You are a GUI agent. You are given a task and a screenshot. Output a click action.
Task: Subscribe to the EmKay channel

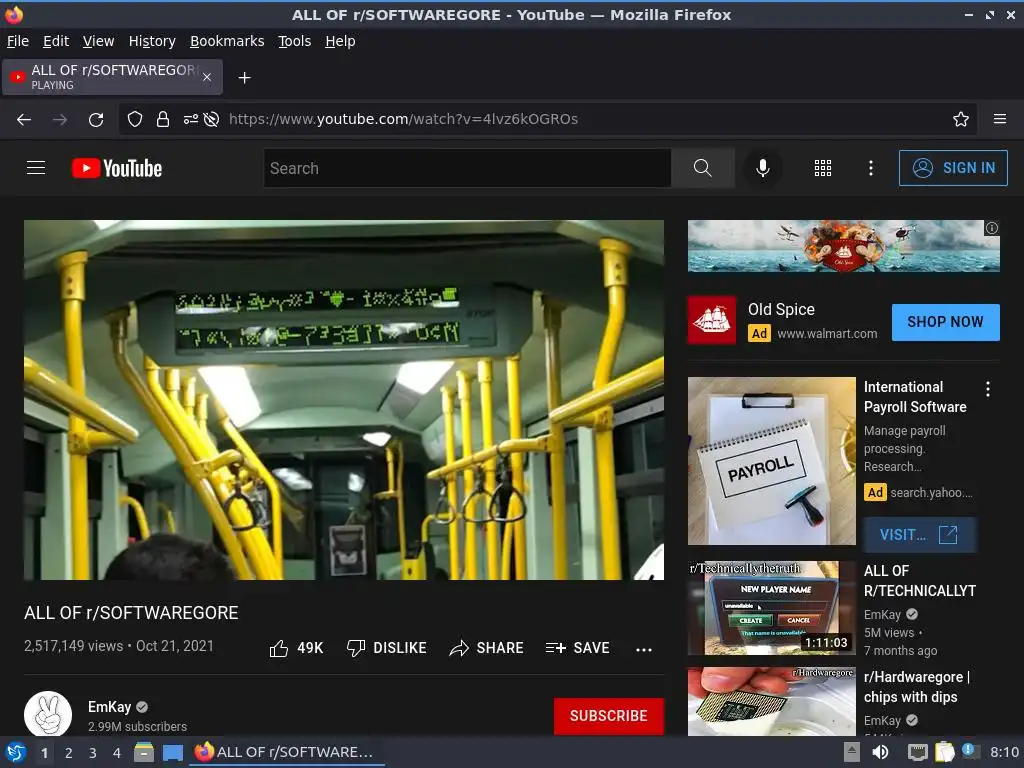pyautogui.click(x=609, y=716)
